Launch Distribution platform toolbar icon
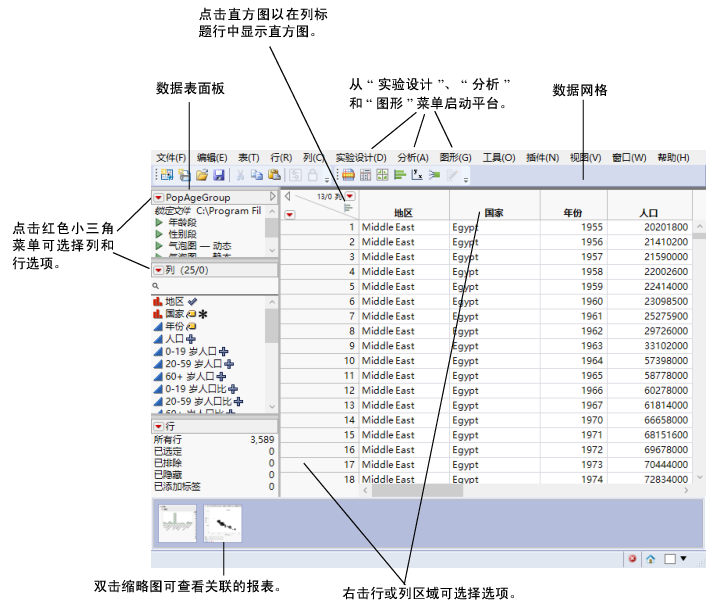This screenshot has width=717, height=611. pyautogui.click(x=348, y=175)
